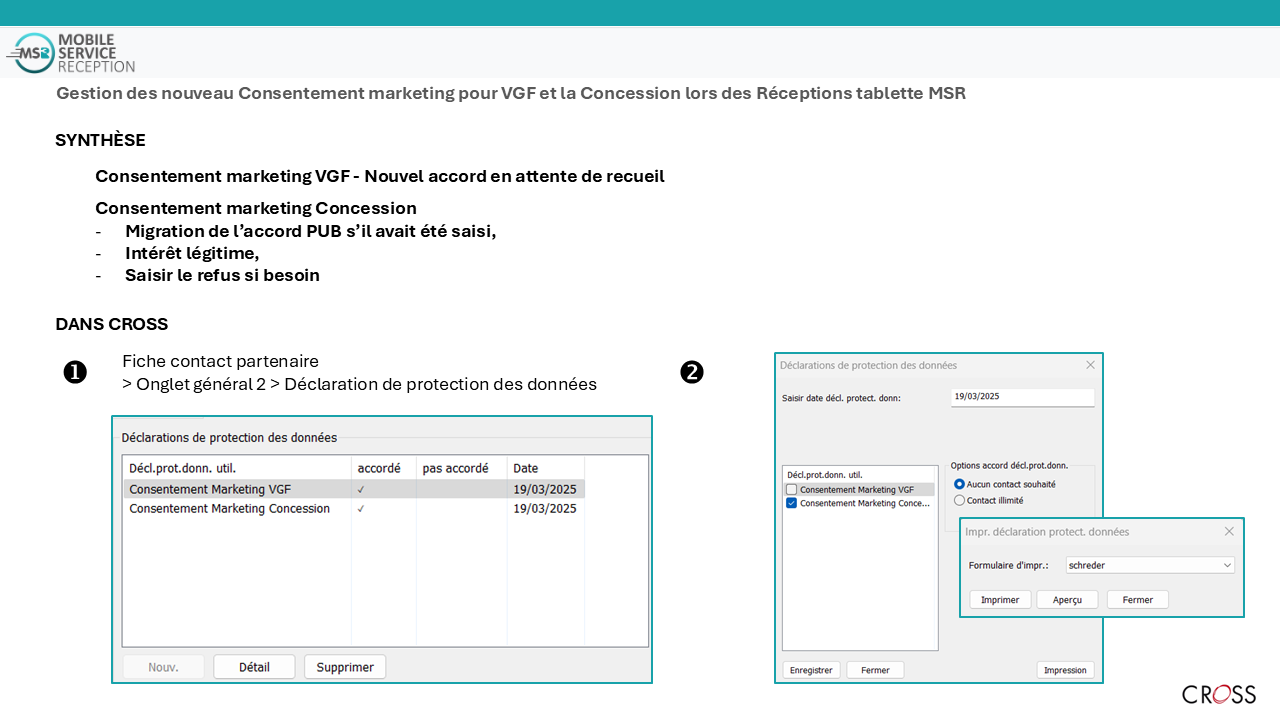Click the Supprimer button
This screenshot has width=1280, height=720.
coord(345,667)
